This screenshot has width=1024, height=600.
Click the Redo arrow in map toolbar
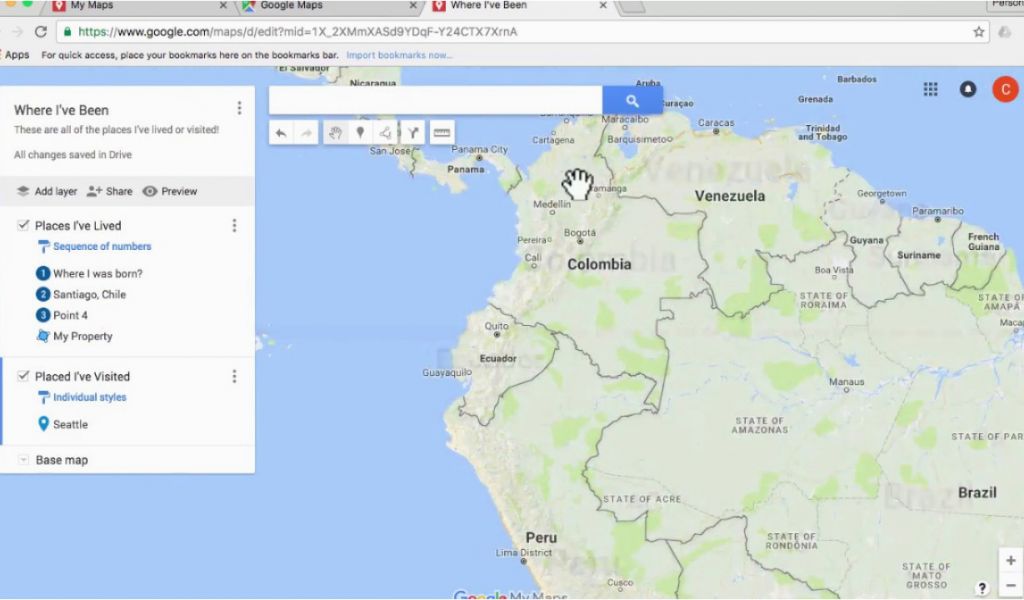[x=306, y=133]
